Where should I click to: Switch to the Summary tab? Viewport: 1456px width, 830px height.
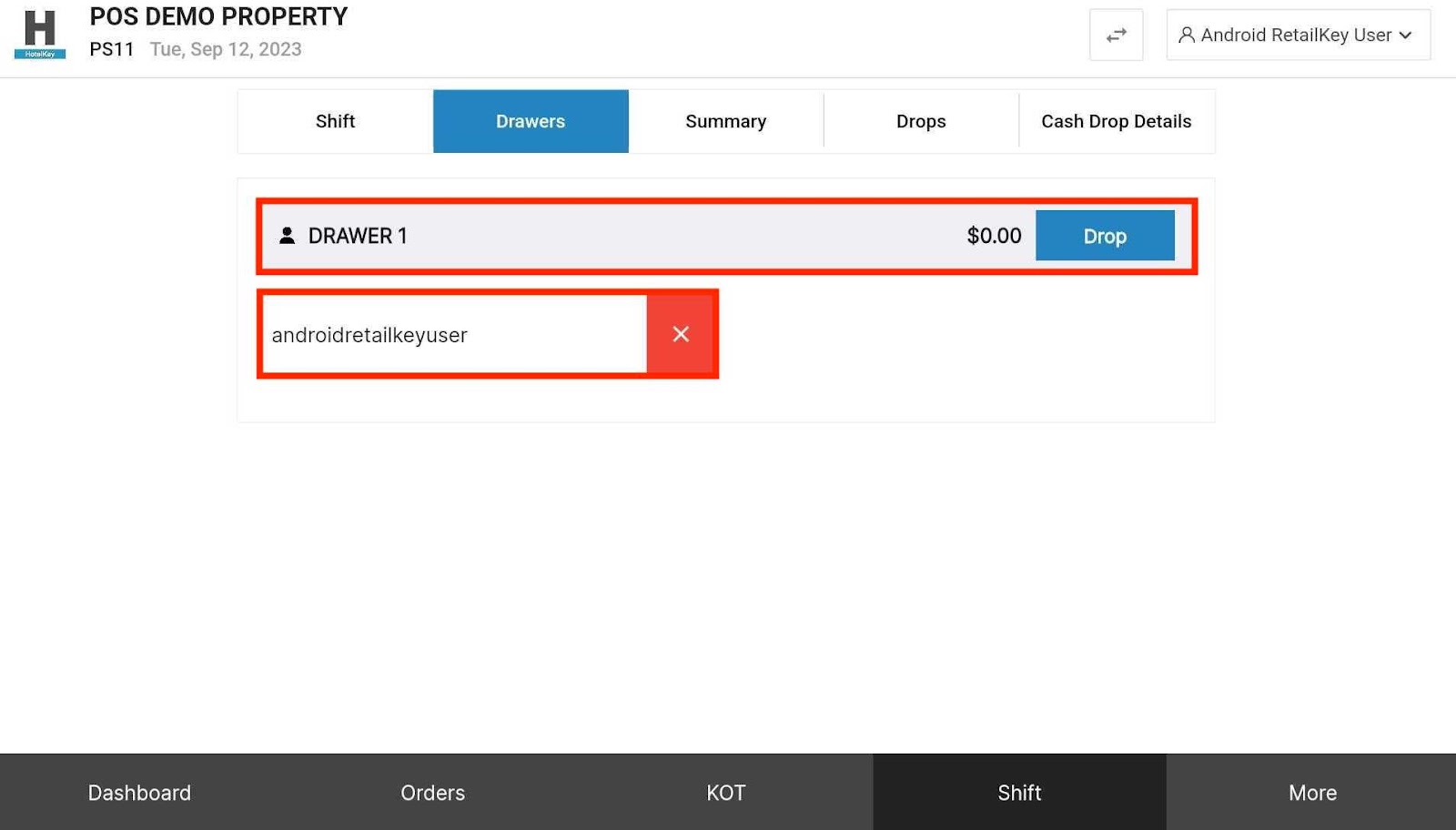click(725, 121)
